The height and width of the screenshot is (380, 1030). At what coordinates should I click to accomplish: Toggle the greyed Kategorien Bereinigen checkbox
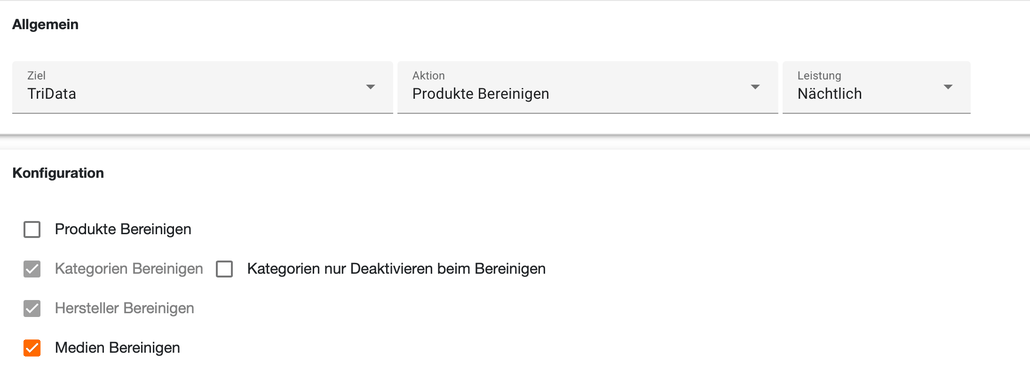coord(32,269)
